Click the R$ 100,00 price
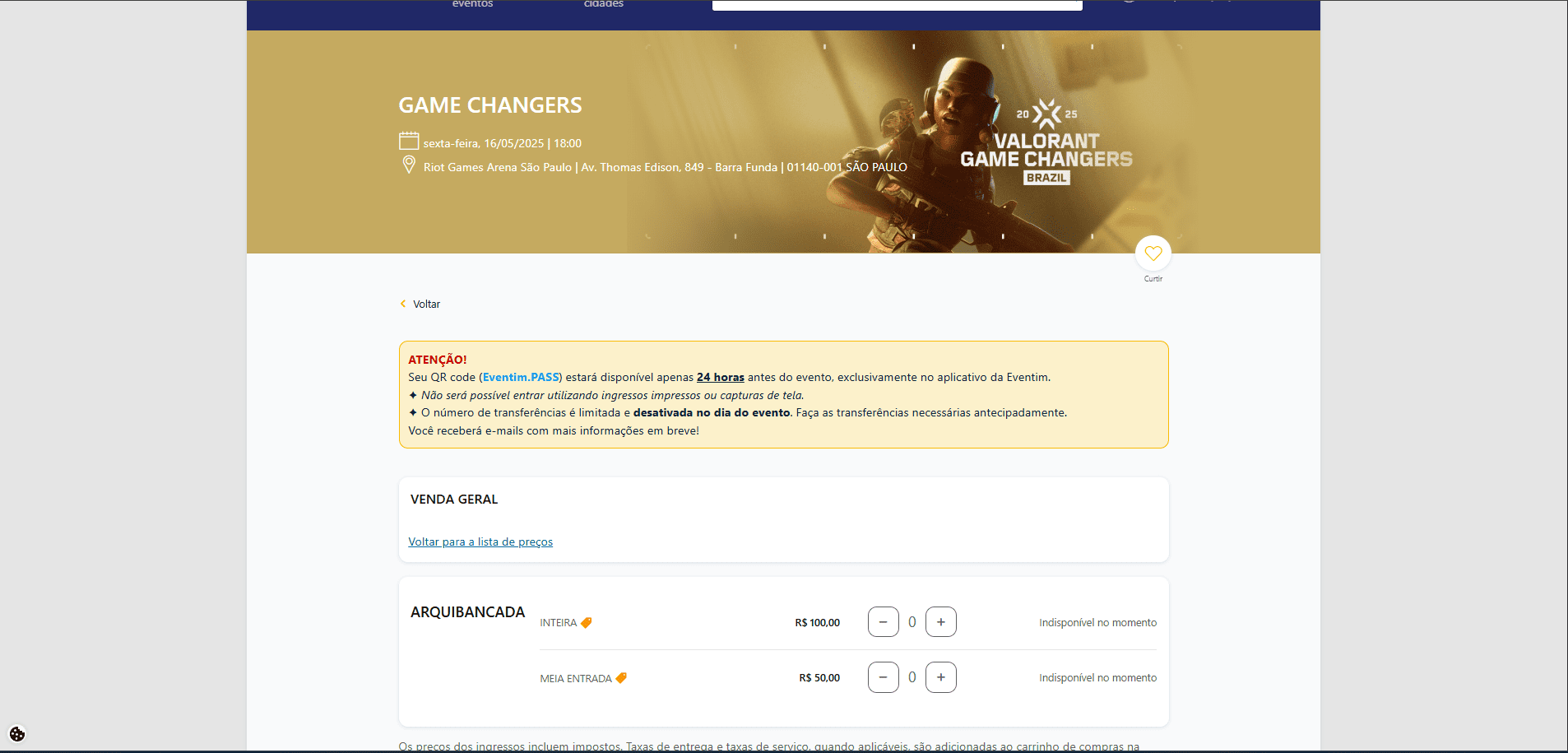 tap(817, 623)
